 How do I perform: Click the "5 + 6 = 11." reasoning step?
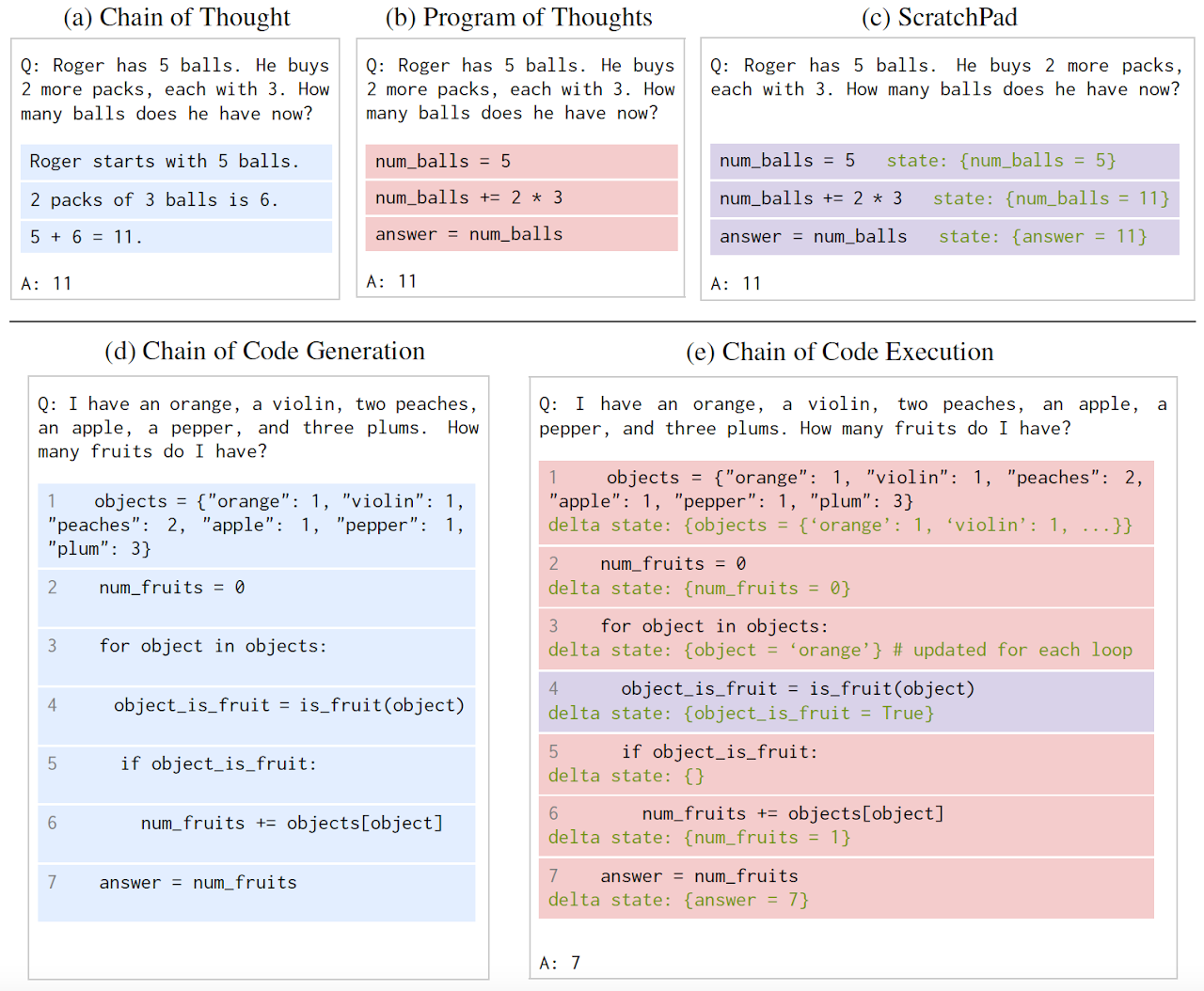87,237
